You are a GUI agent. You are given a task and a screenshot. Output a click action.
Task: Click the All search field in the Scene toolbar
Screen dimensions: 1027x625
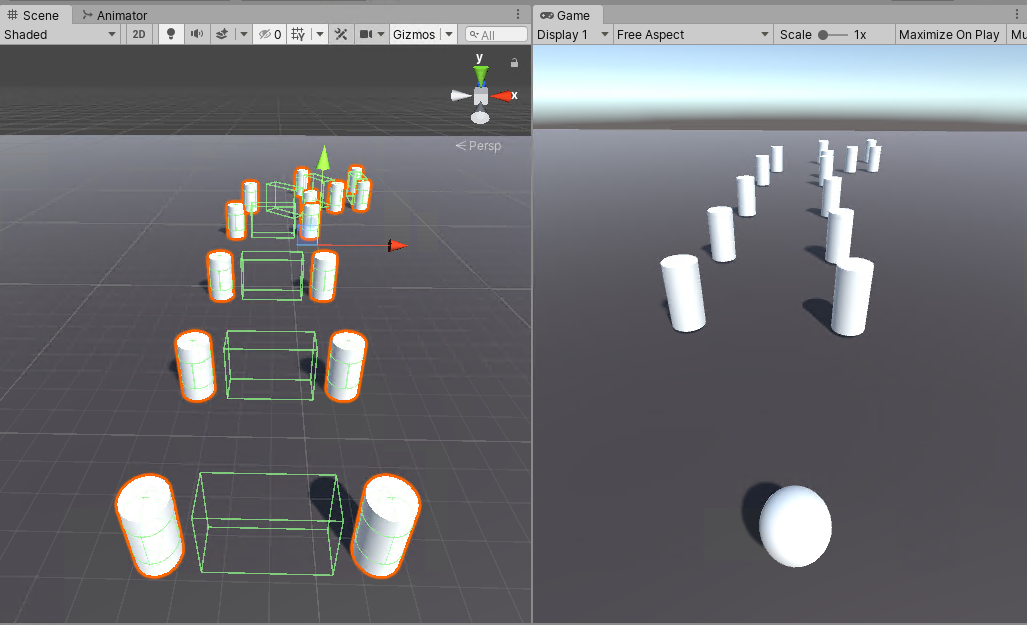pyautogui.click(x=496, y=33)
